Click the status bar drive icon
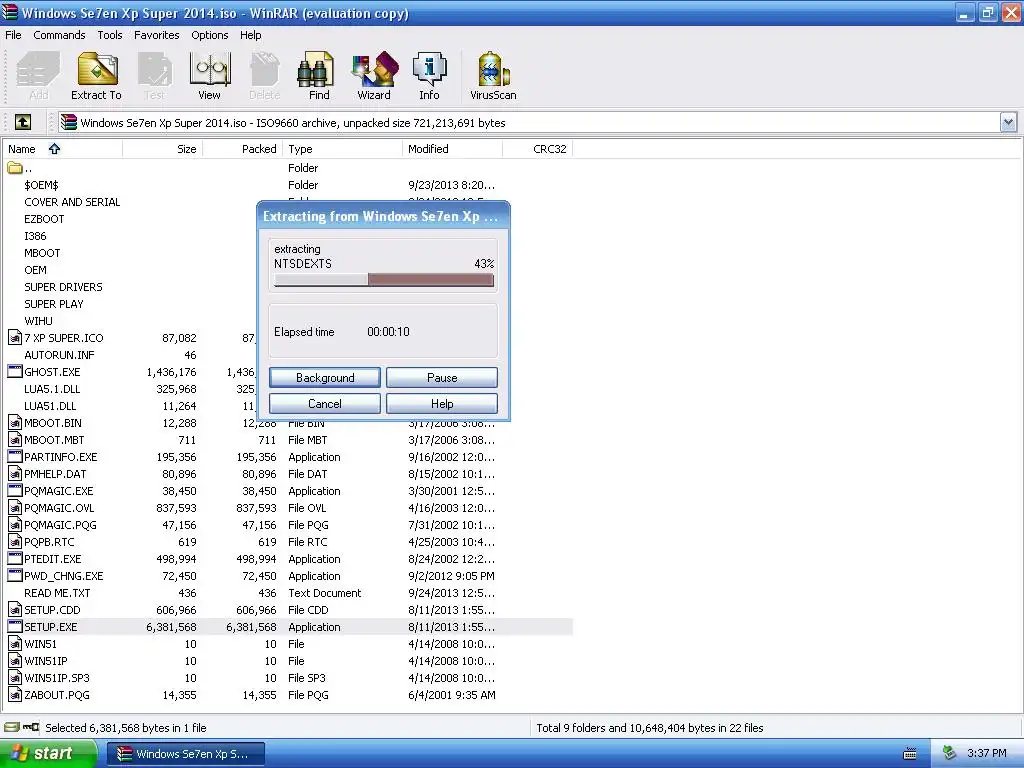Viewport: 1024px width, 768px height. point(12,727)
